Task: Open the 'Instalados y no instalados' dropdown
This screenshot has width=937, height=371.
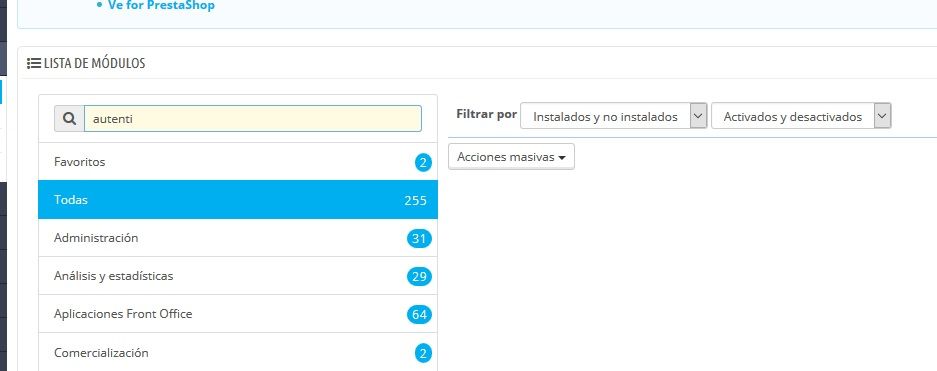Action: point(614,116)
